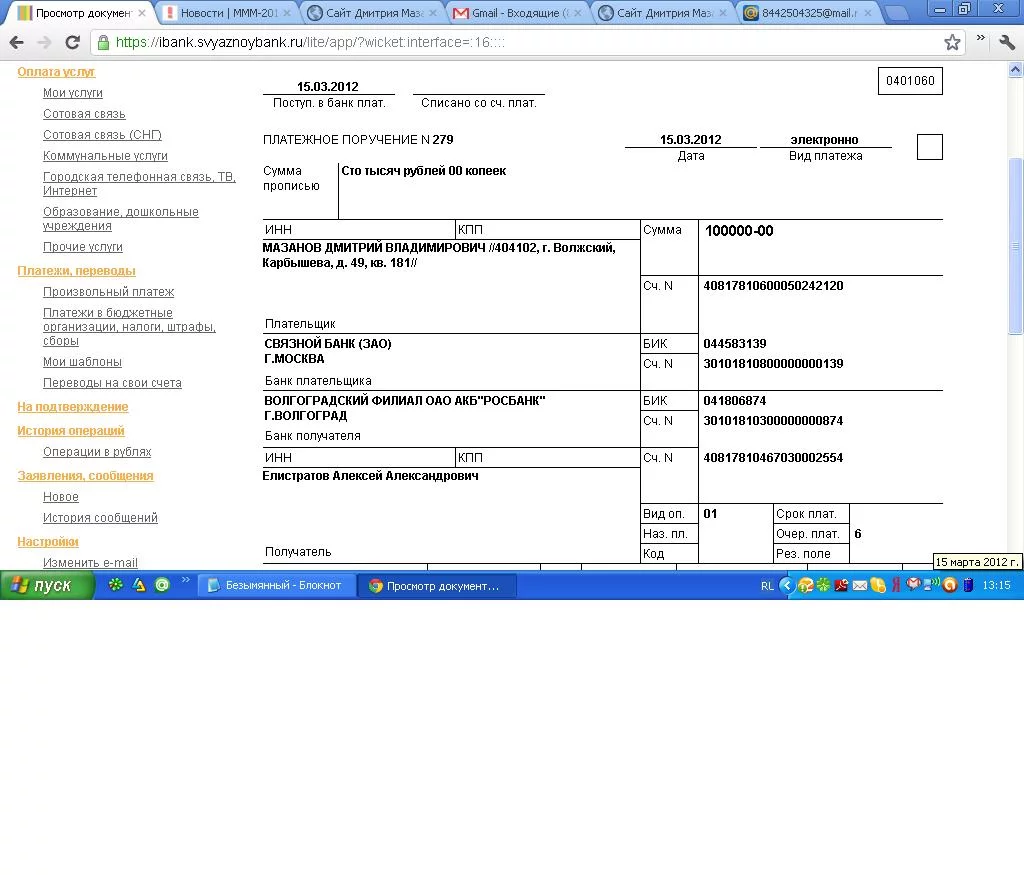Viewport: 1024px width, 875px height.
Task: Switch to the Gmail Входящие tab
Action: click(x=516, y=12)
